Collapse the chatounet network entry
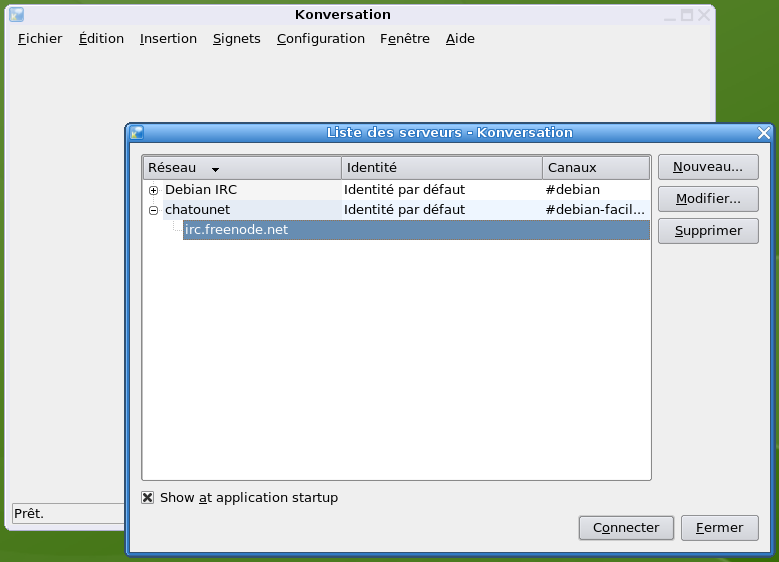779x562 pixels. coord(154,210)
